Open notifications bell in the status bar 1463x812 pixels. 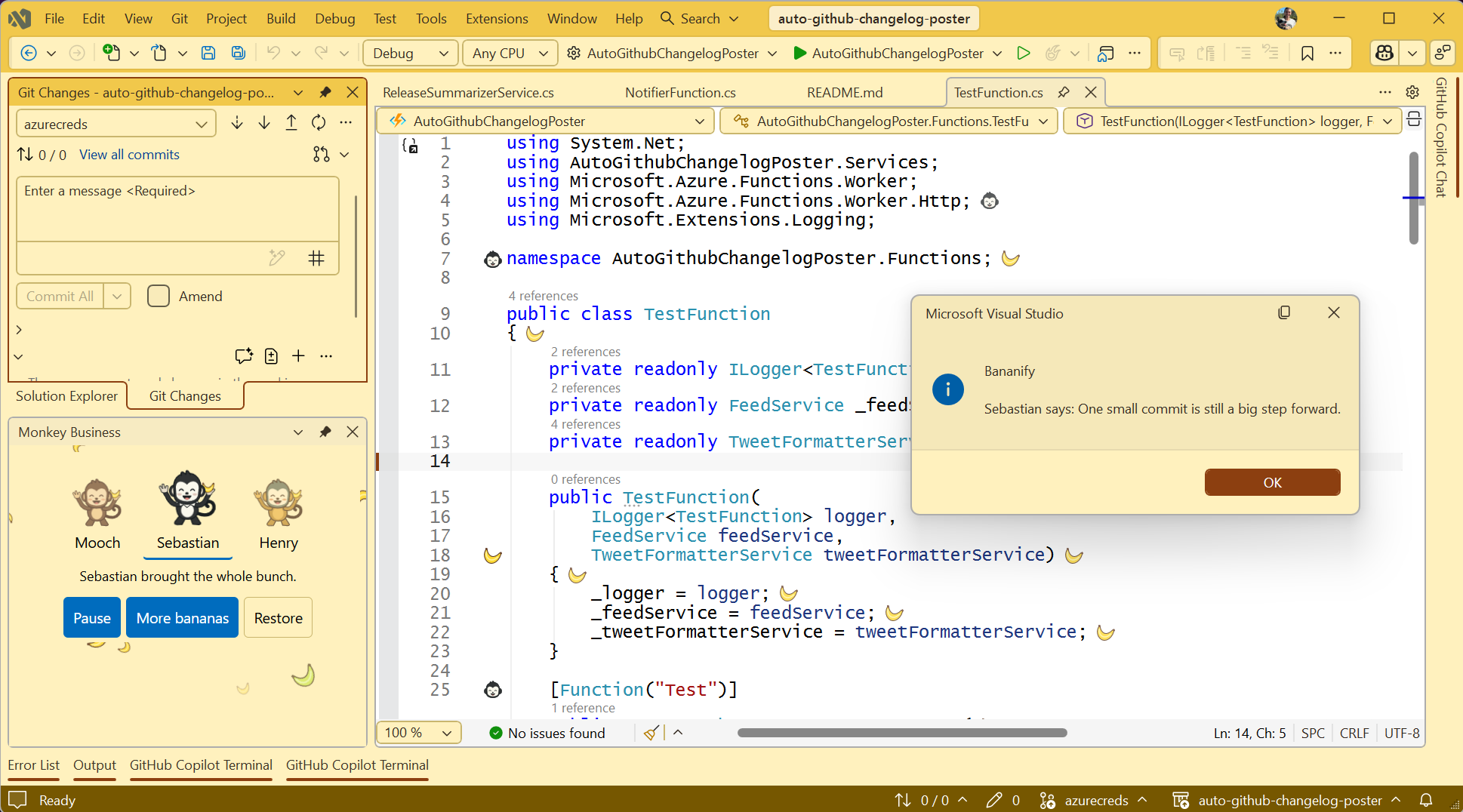click(1426, 800)
